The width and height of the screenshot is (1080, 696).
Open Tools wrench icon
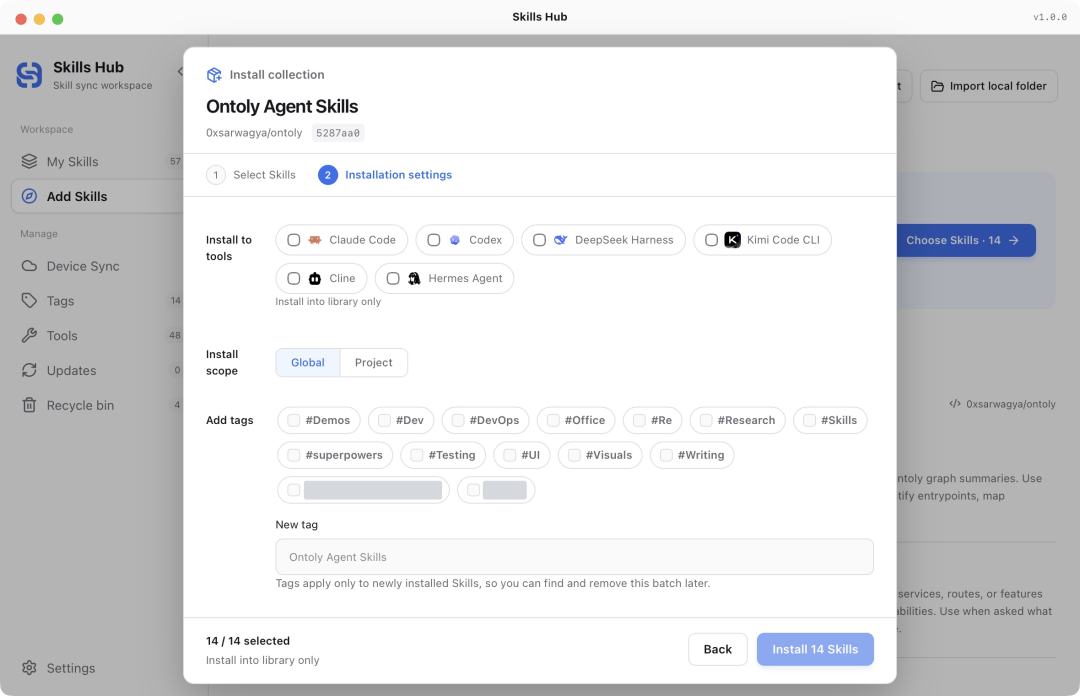click(x=29, y=336)
